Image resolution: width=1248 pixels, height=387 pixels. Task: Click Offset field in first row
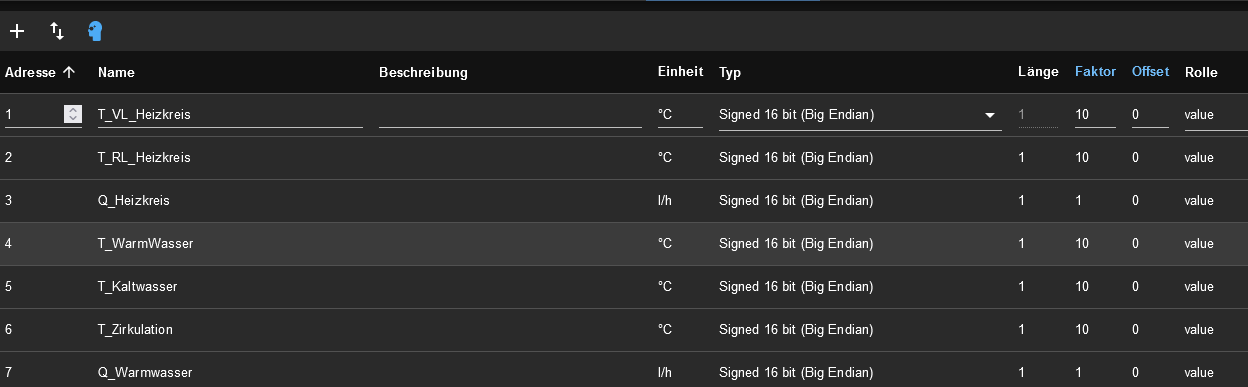pyautogui.click(x=1150, y=115)
